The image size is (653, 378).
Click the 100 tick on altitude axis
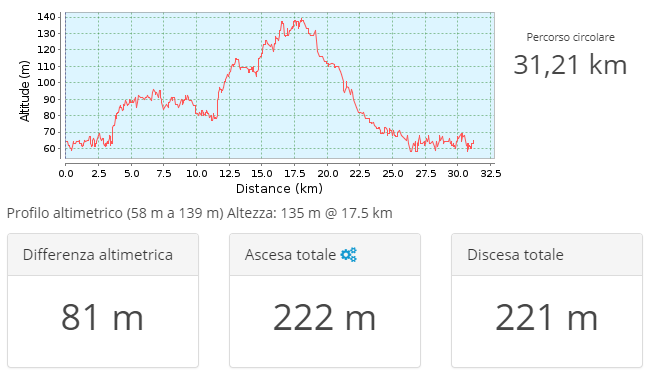click(x=46, y=82)
